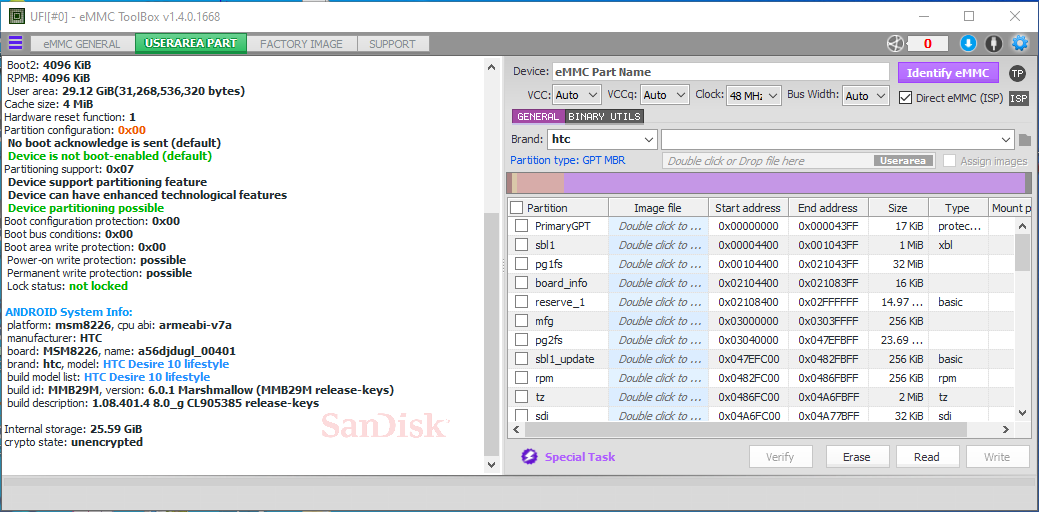
Task: Click the UFI app icon in title bar
Action: tap(16, 16)
